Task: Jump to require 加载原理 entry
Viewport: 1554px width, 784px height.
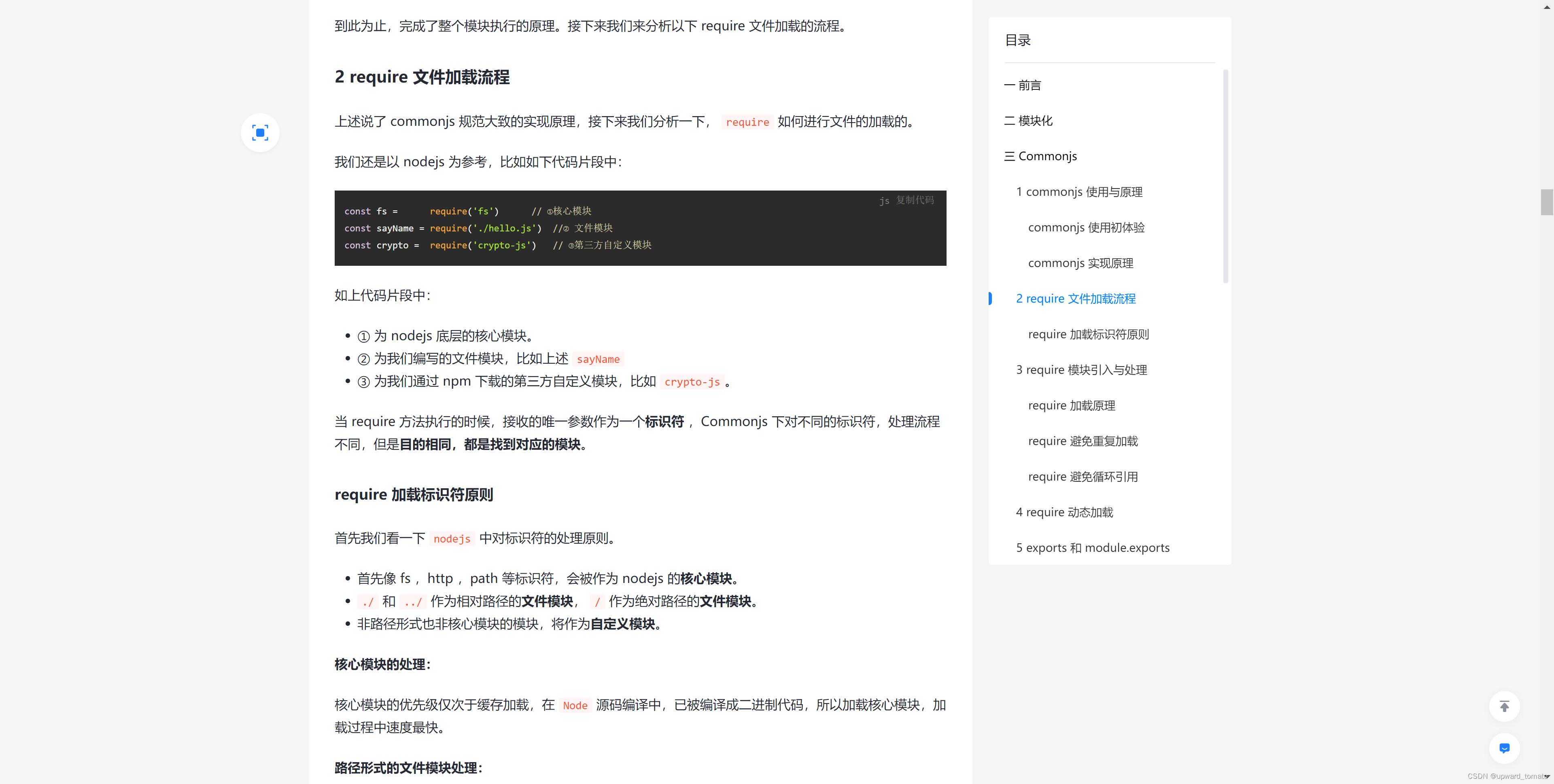Action: coord(1071,405)
